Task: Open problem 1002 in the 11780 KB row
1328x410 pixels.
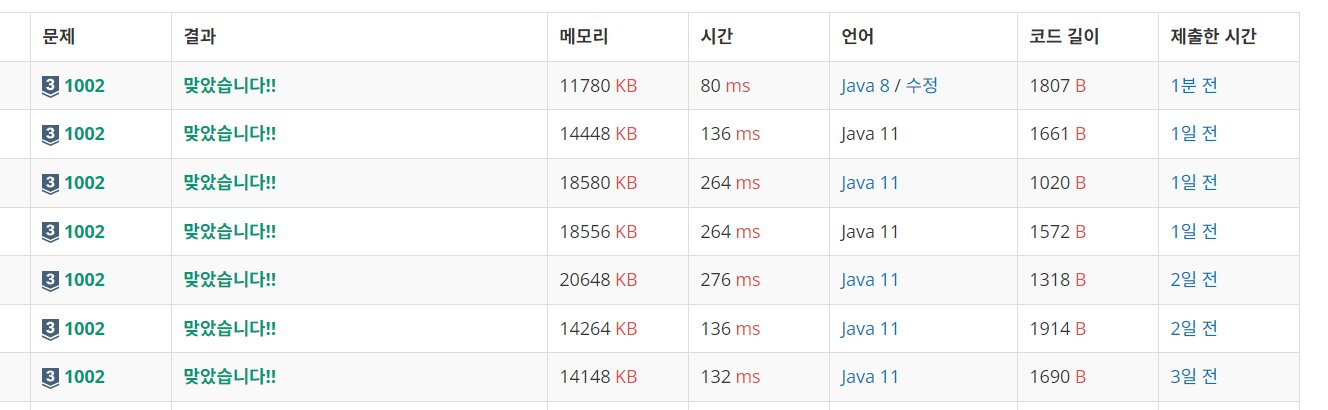Action: pyautogui.click(x=84, y=86)
